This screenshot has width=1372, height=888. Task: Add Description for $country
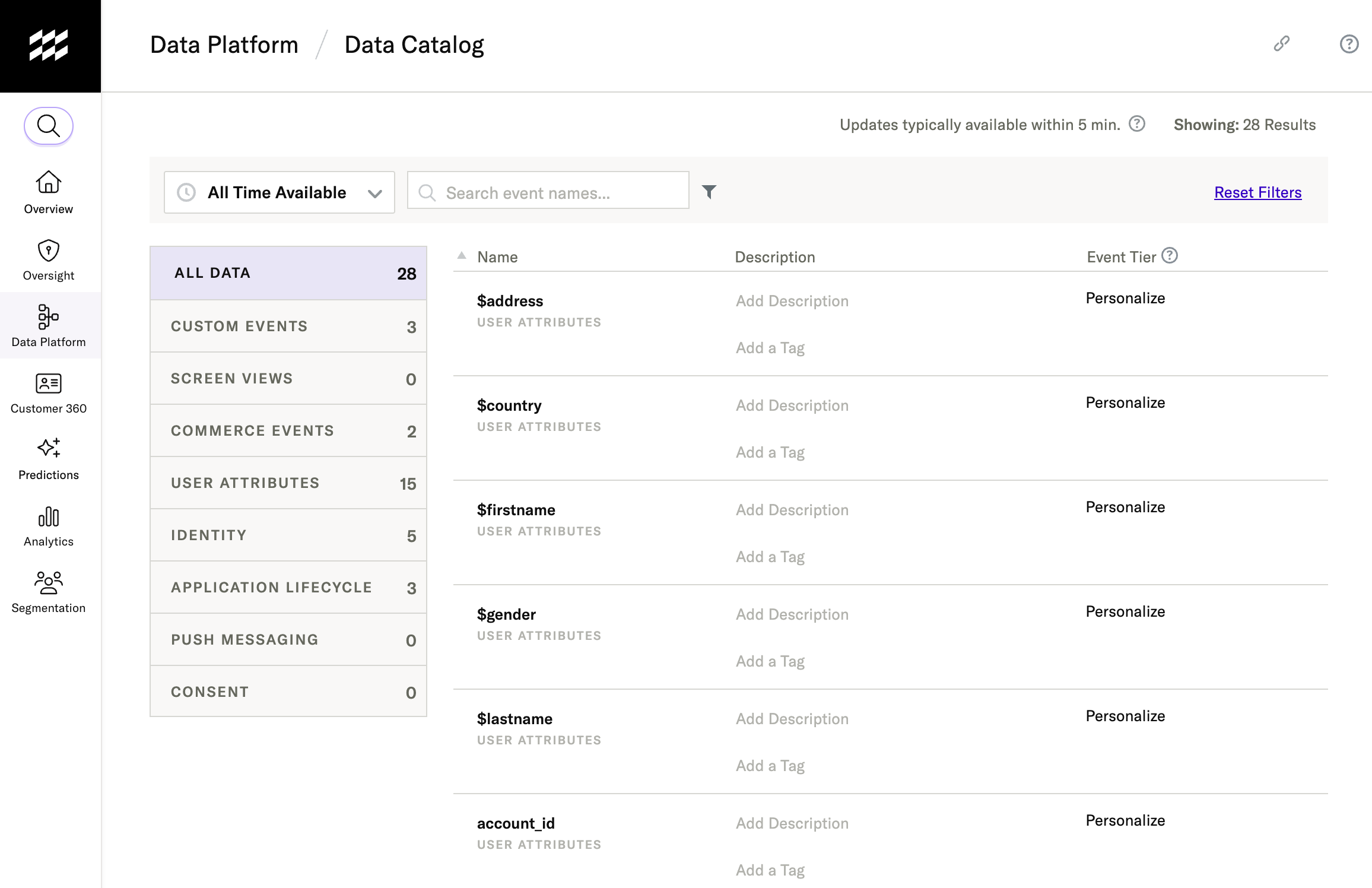792,405
